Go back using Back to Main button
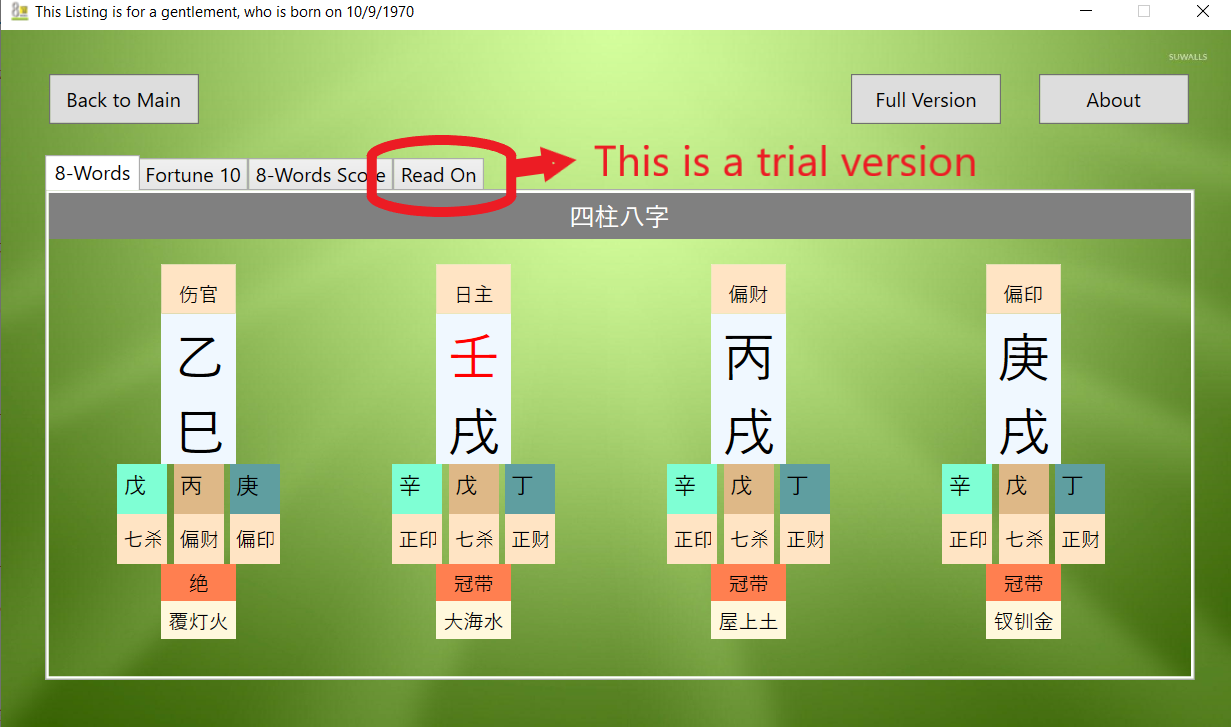Viewport: 1231px width, 727px height. tap(124, 99)
